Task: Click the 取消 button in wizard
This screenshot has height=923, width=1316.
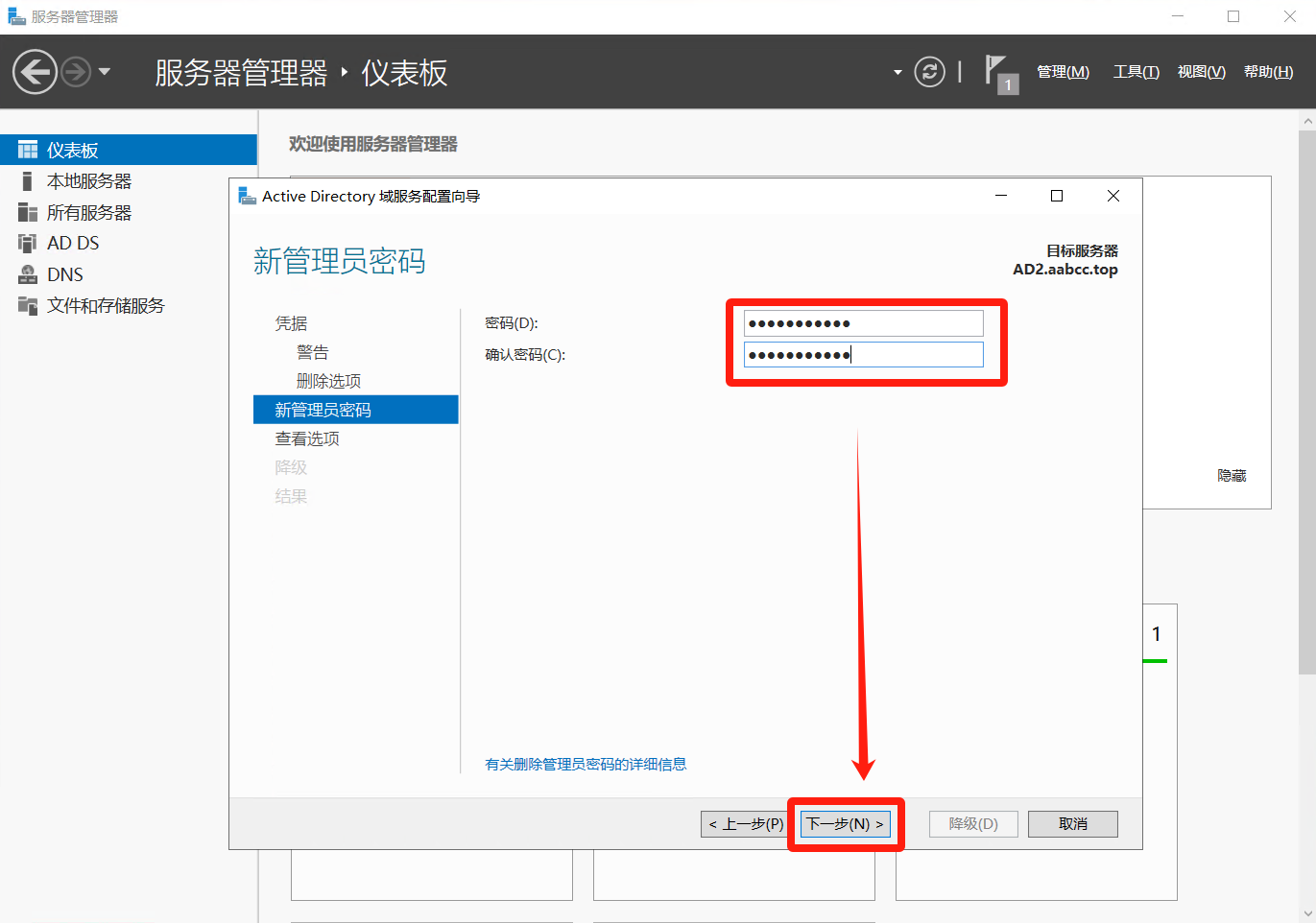Action: pos(1072,824)
